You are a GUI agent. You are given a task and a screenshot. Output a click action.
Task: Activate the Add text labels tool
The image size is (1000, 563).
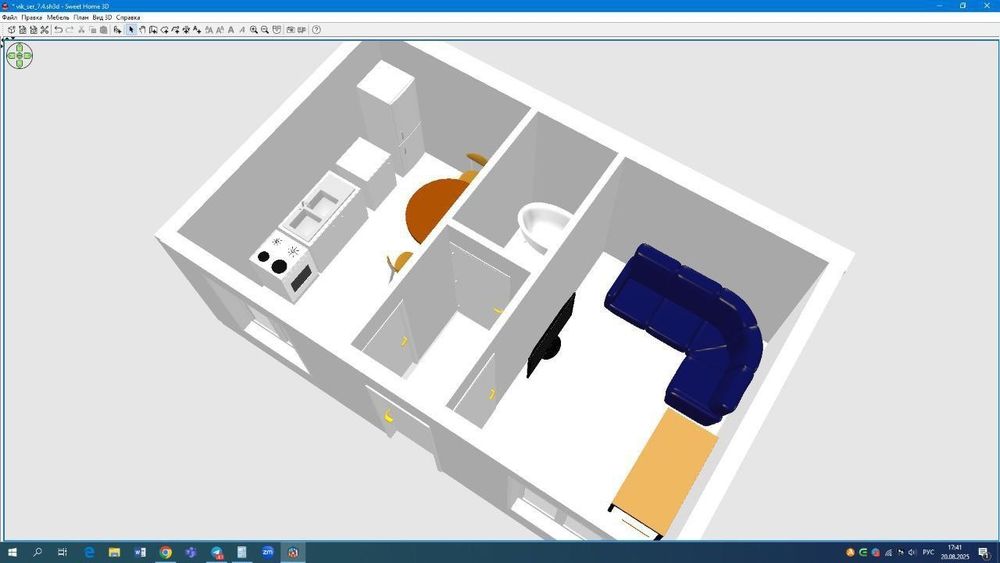tap(197, 30)
